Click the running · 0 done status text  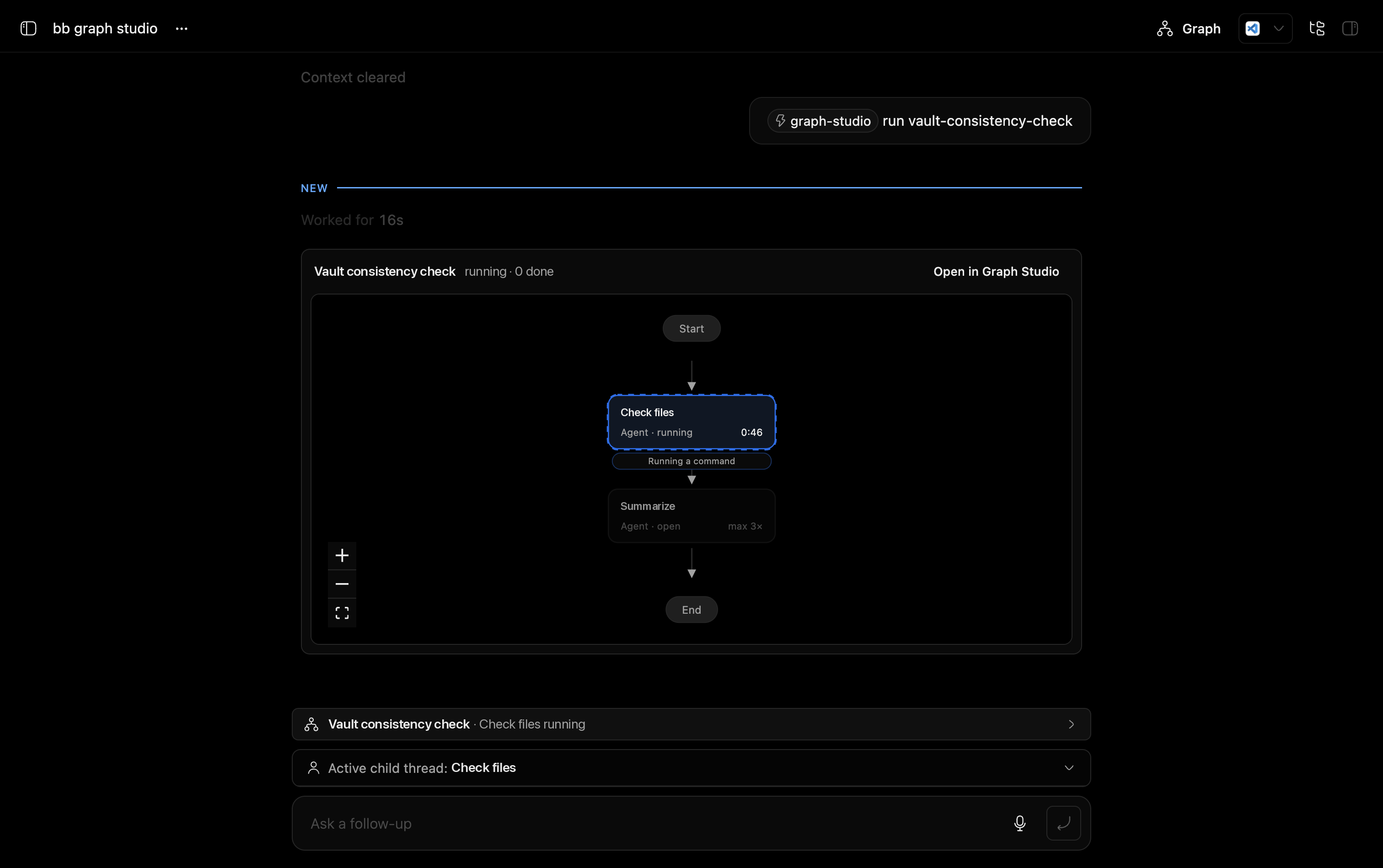coord(509,272)
